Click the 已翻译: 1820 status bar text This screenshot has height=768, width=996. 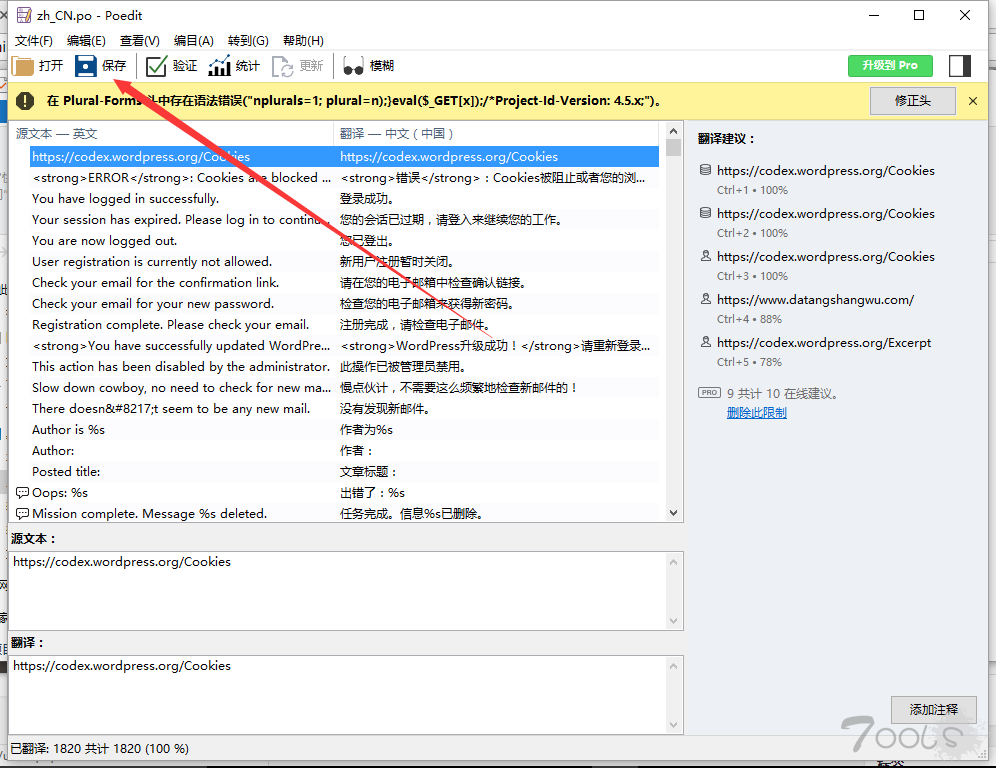tap(100, 749)
